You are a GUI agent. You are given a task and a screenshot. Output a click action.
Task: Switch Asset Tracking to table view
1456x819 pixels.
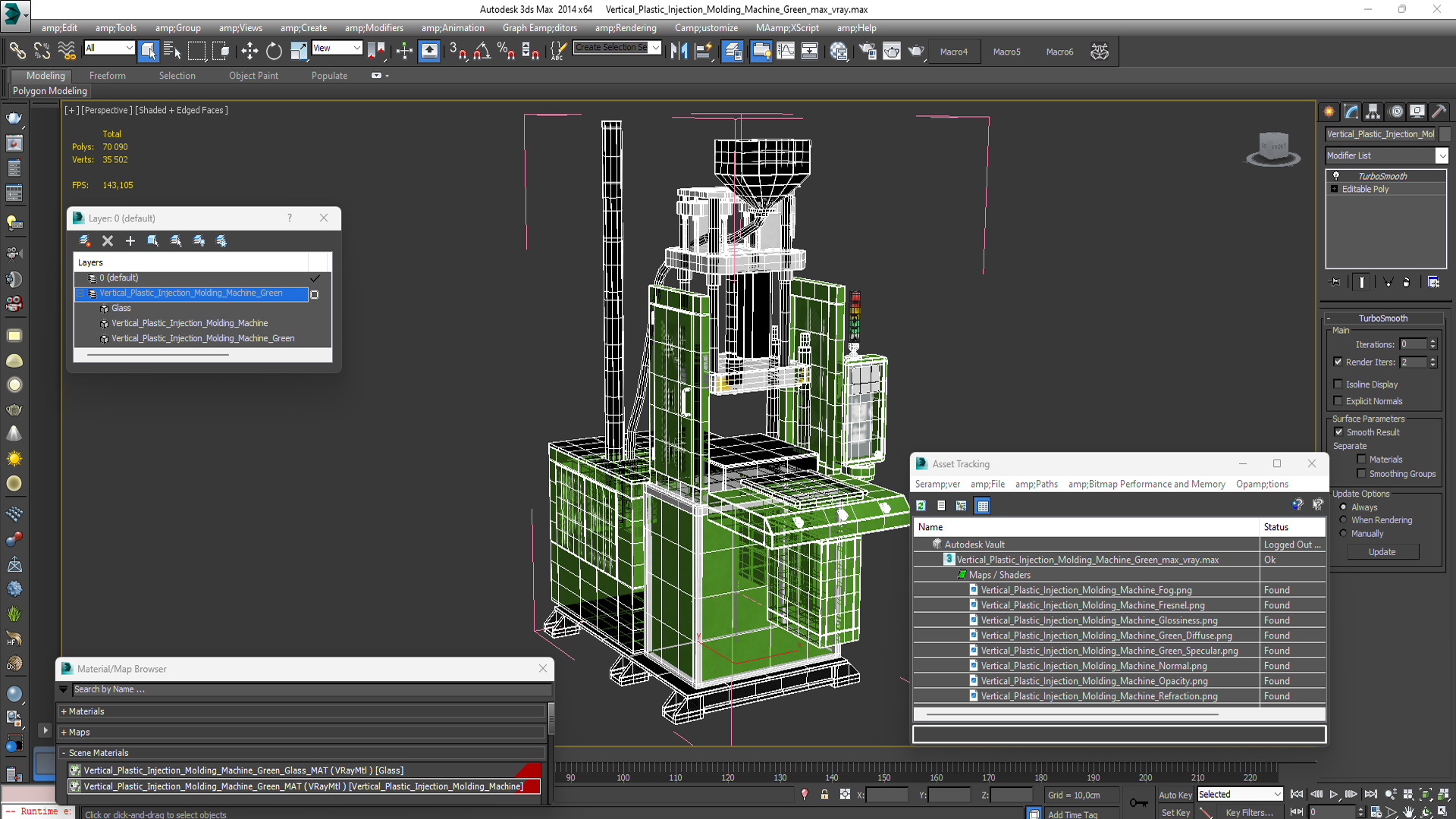click(983, 506)
